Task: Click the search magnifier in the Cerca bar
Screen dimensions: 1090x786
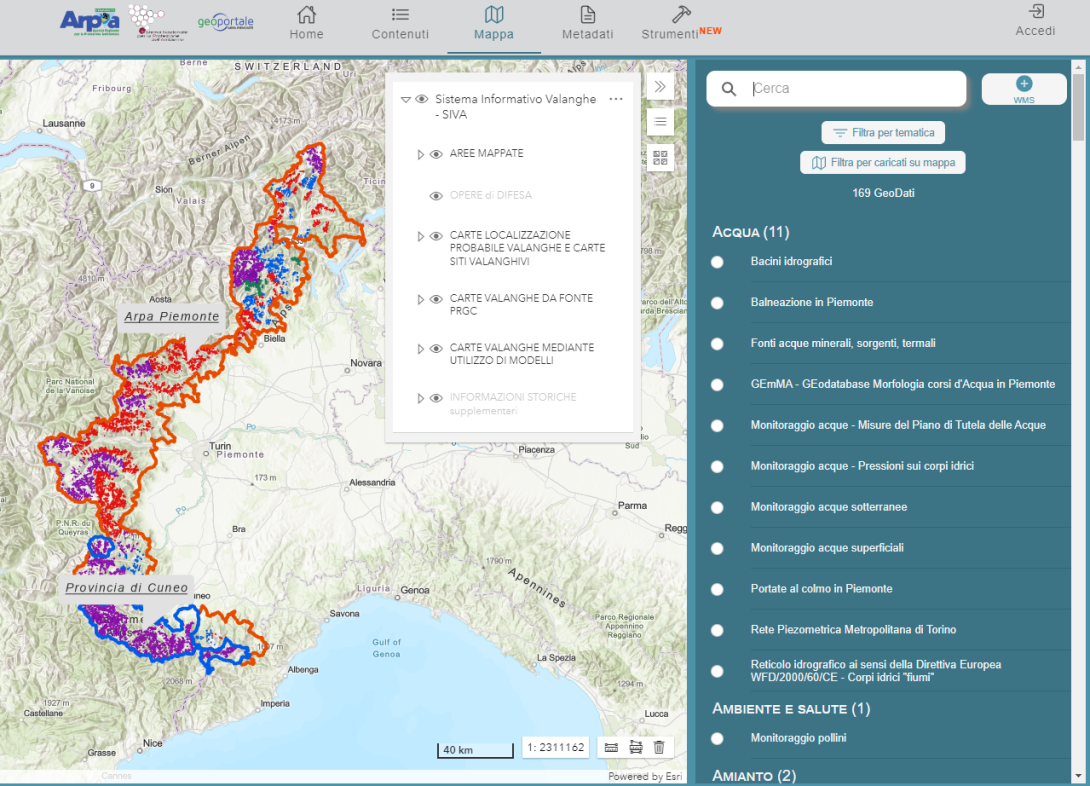Action: click(728, 89)
